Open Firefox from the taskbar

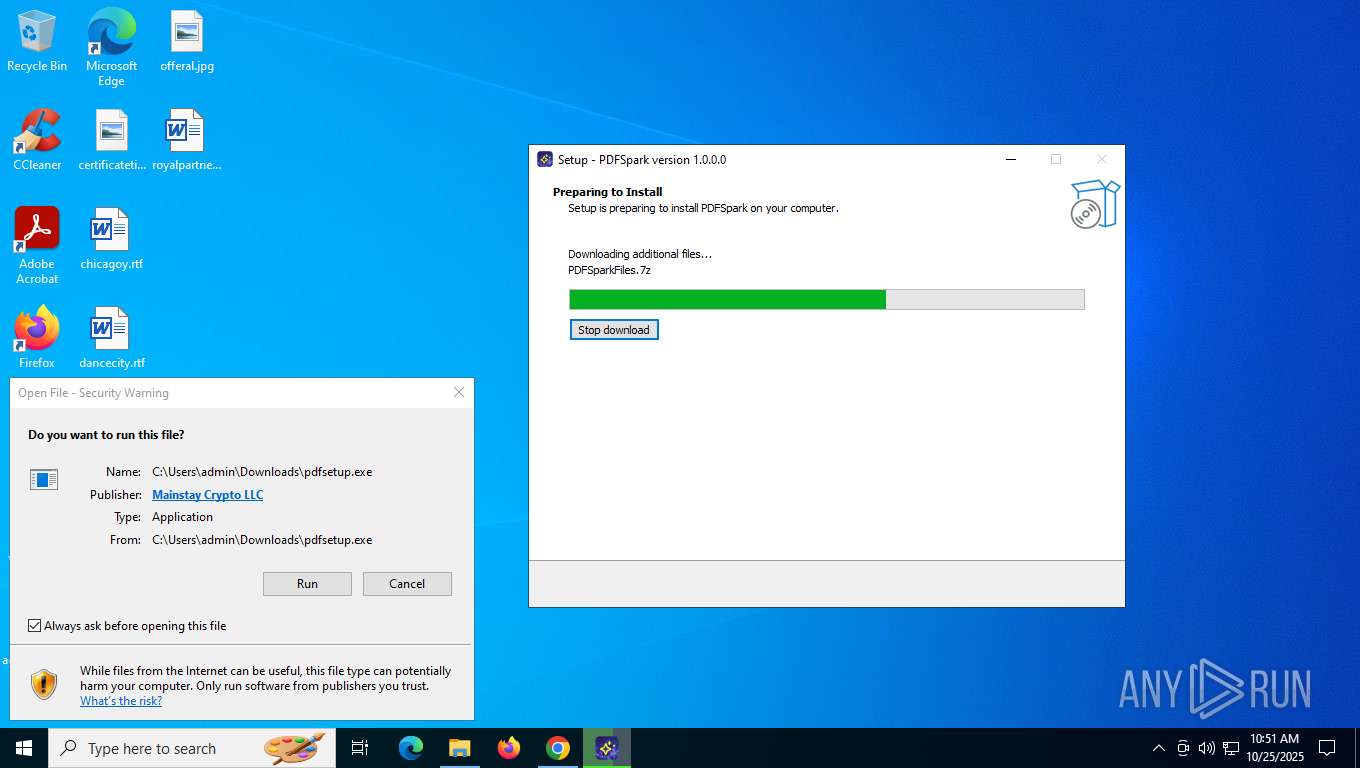pos(509,748)
